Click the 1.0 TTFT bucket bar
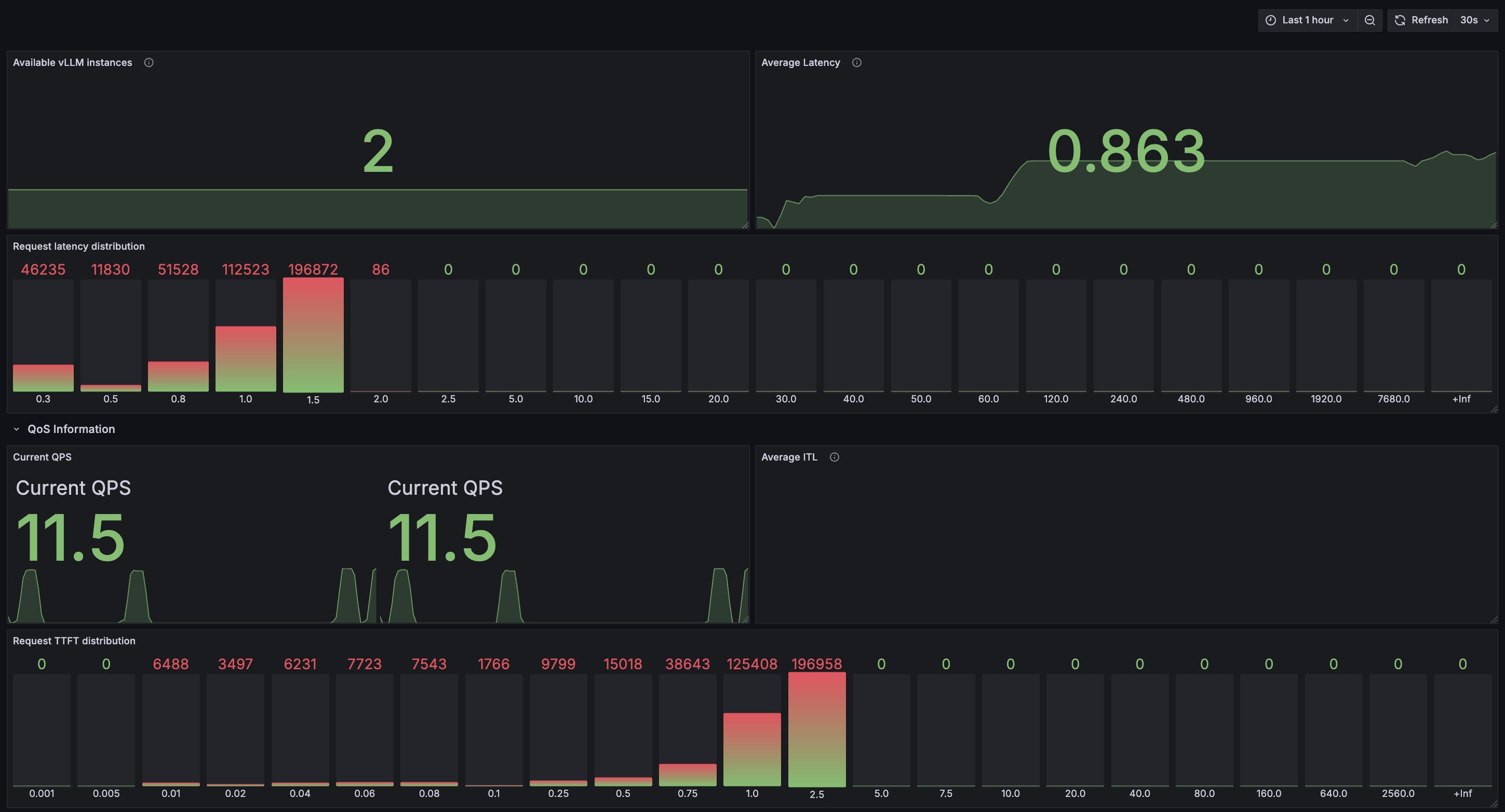The image size is (1505, 812). tap(752, 749)
